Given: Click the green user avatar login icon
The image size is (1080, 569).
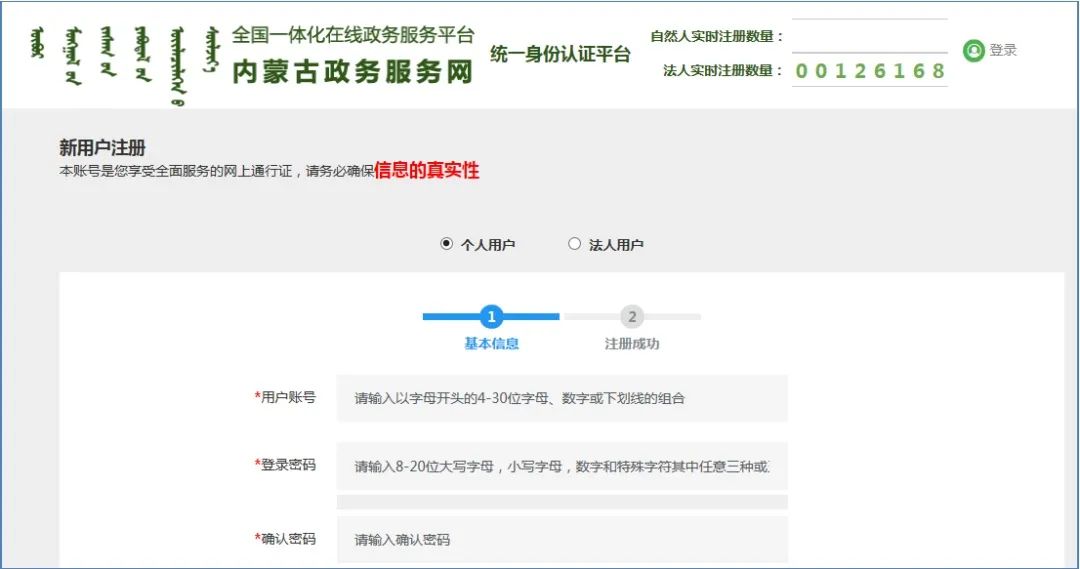Looking at the screenshot, I should (x=973, y=50).
